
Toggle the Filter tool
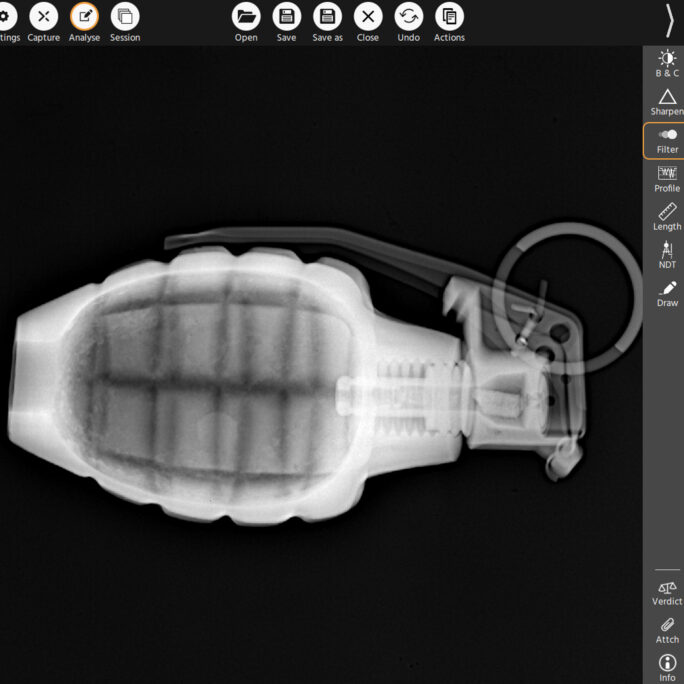pos(667,140)
